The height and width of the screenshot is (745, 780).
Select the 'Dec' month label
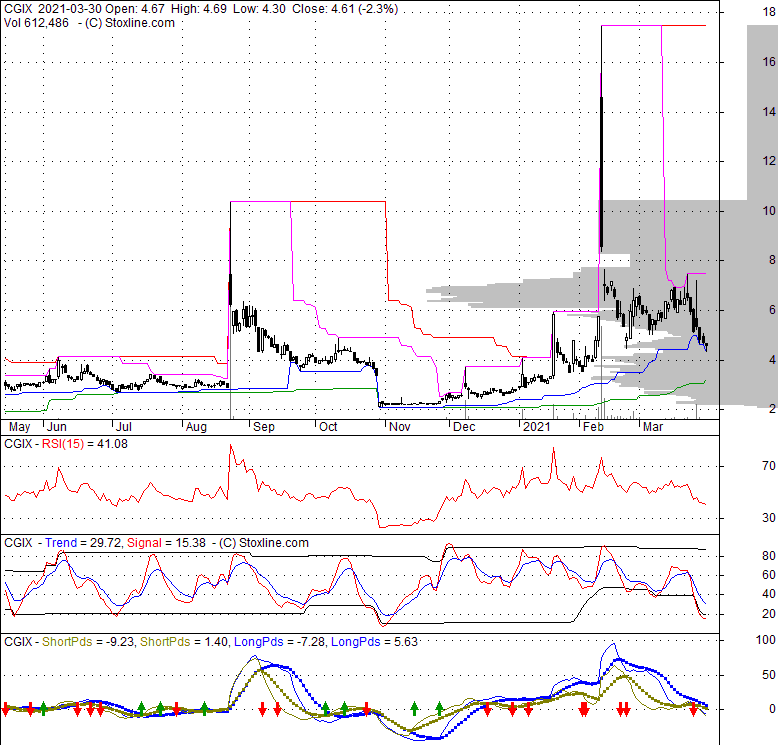click(x=464, y=427)
